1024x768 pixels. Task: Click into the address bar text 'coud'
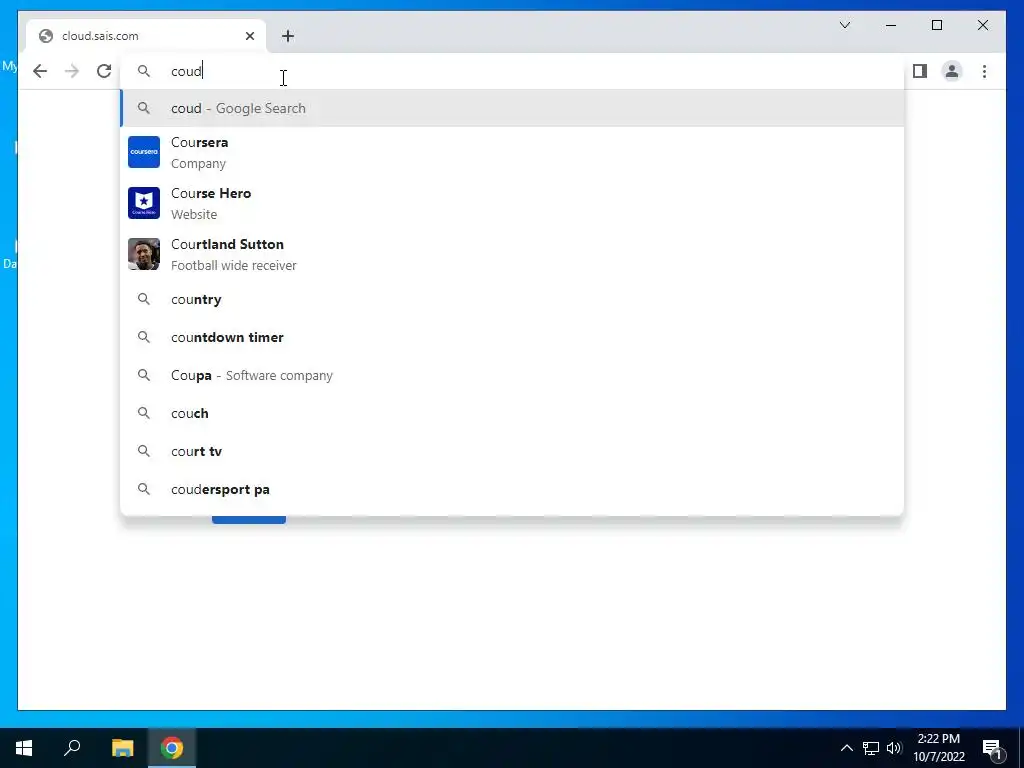[x=186, y=71]
